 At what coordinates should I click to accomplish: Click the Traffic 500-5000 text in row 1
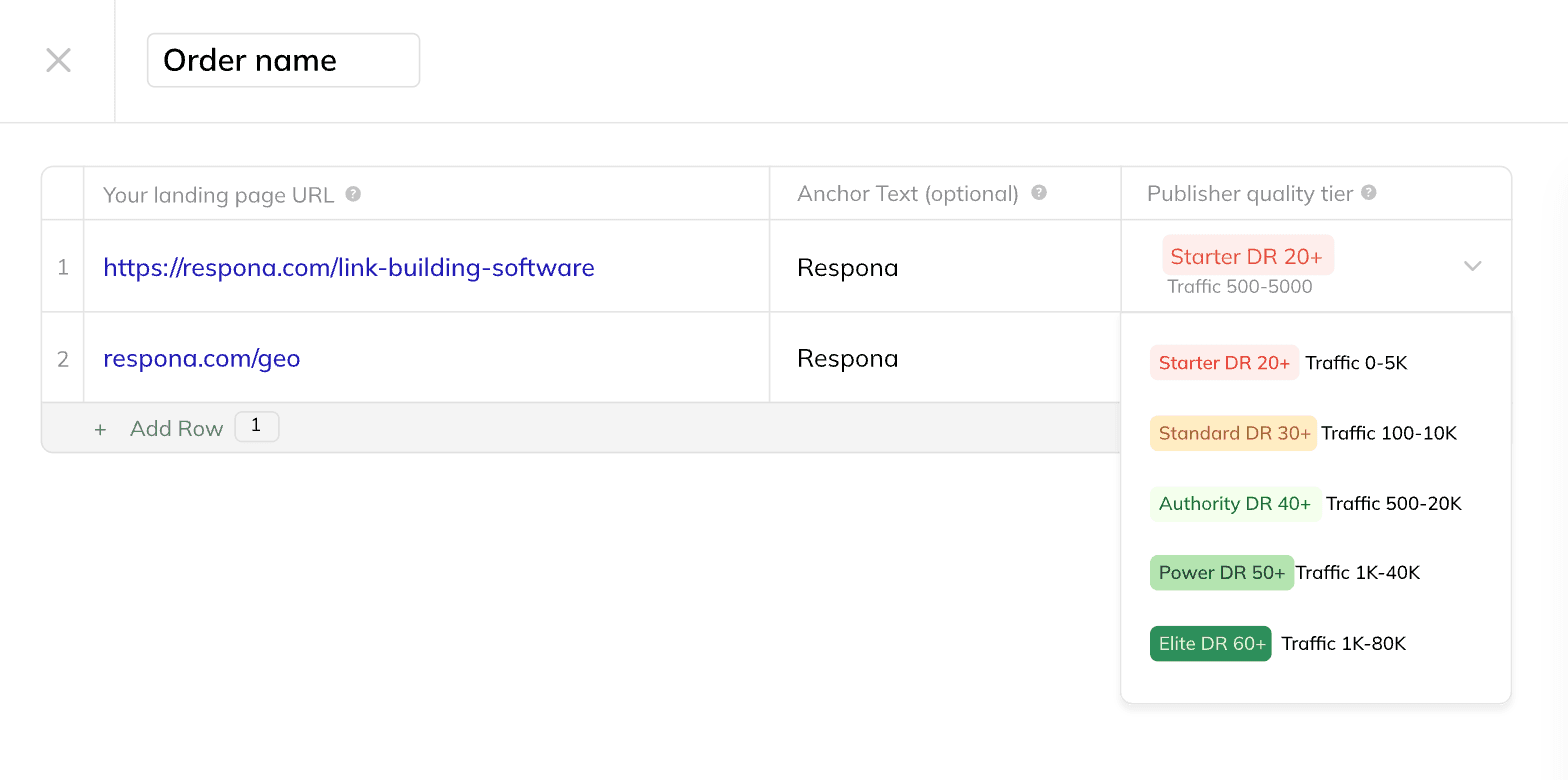point(1240,287)
